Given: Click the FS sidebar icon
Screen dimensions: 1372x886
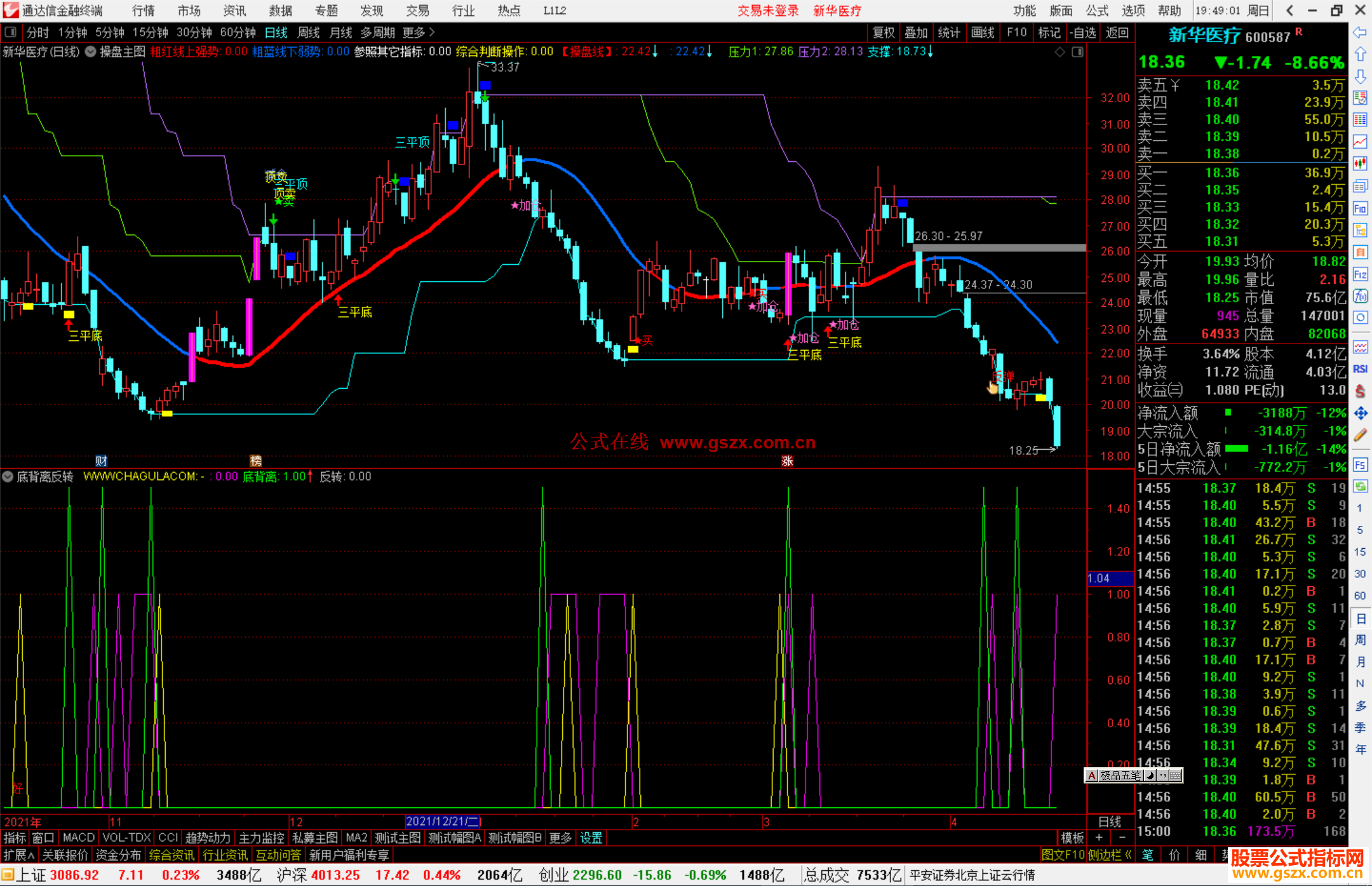Looking at the screenshot, I should point(1360,465).
